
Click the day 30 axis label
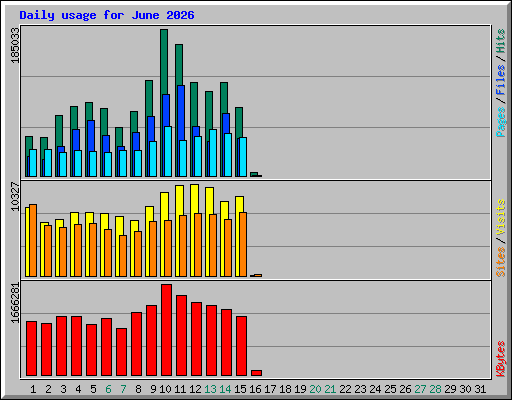[x=465, y=389]
